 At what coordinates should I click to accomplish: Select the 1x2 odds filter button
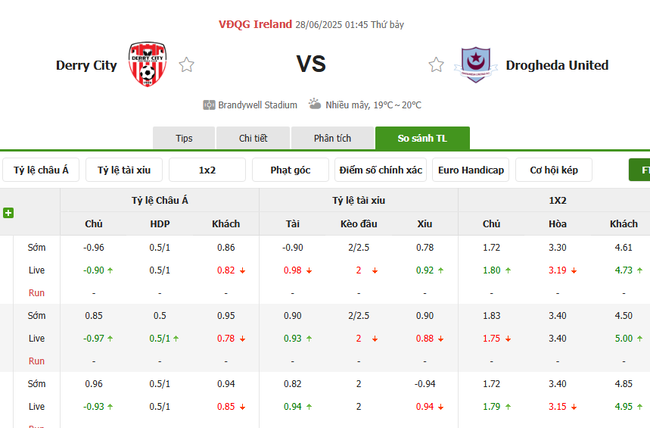coord(207,170)
